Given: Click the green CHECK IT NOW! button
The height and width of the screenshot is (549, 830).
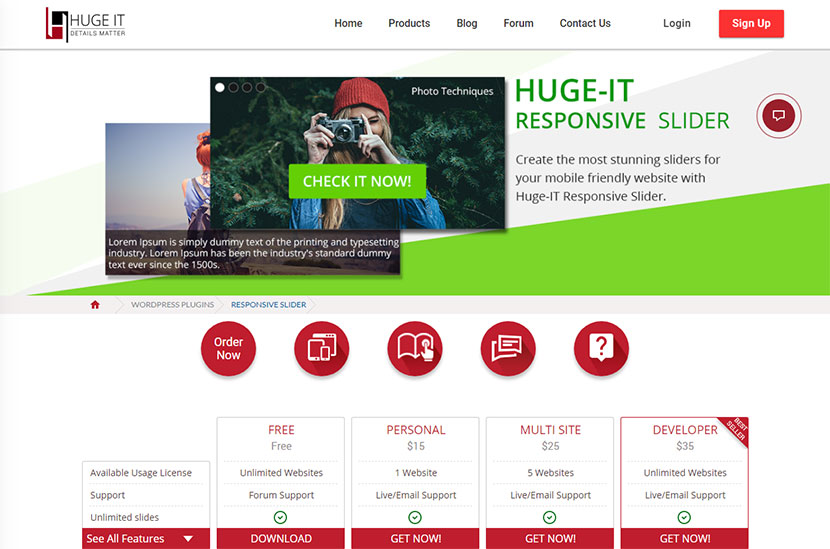Looking at the screenshot, I should click(x=357, y=181).
